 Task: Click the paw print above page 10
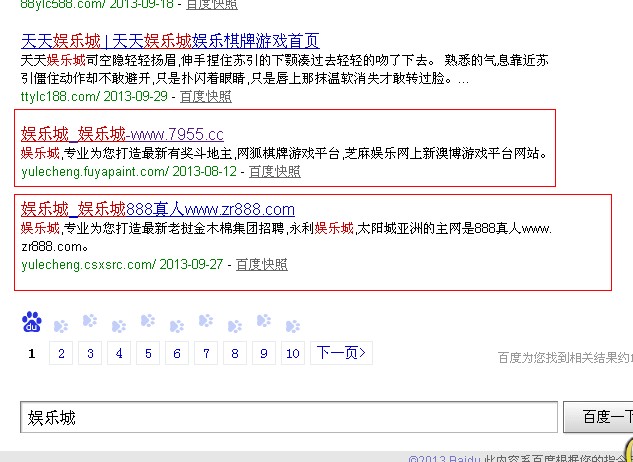point(293,326)
